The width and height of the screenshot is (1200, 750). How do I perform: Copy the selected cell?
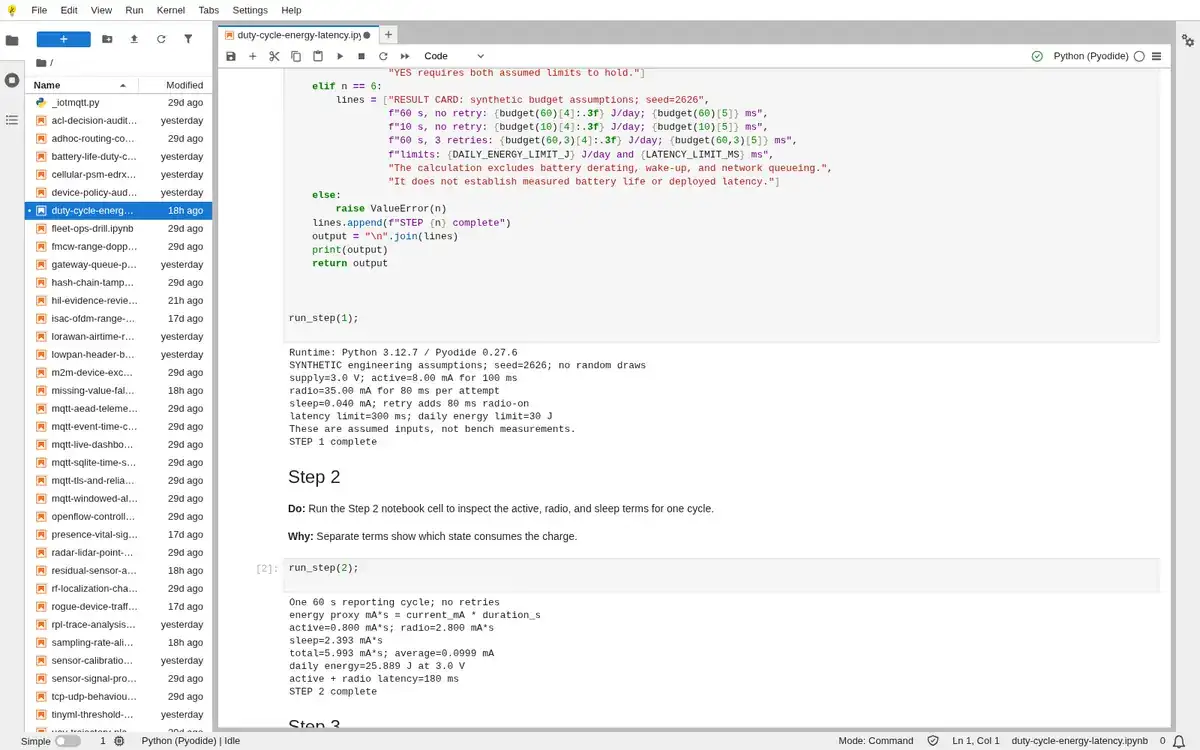[296, 56]
